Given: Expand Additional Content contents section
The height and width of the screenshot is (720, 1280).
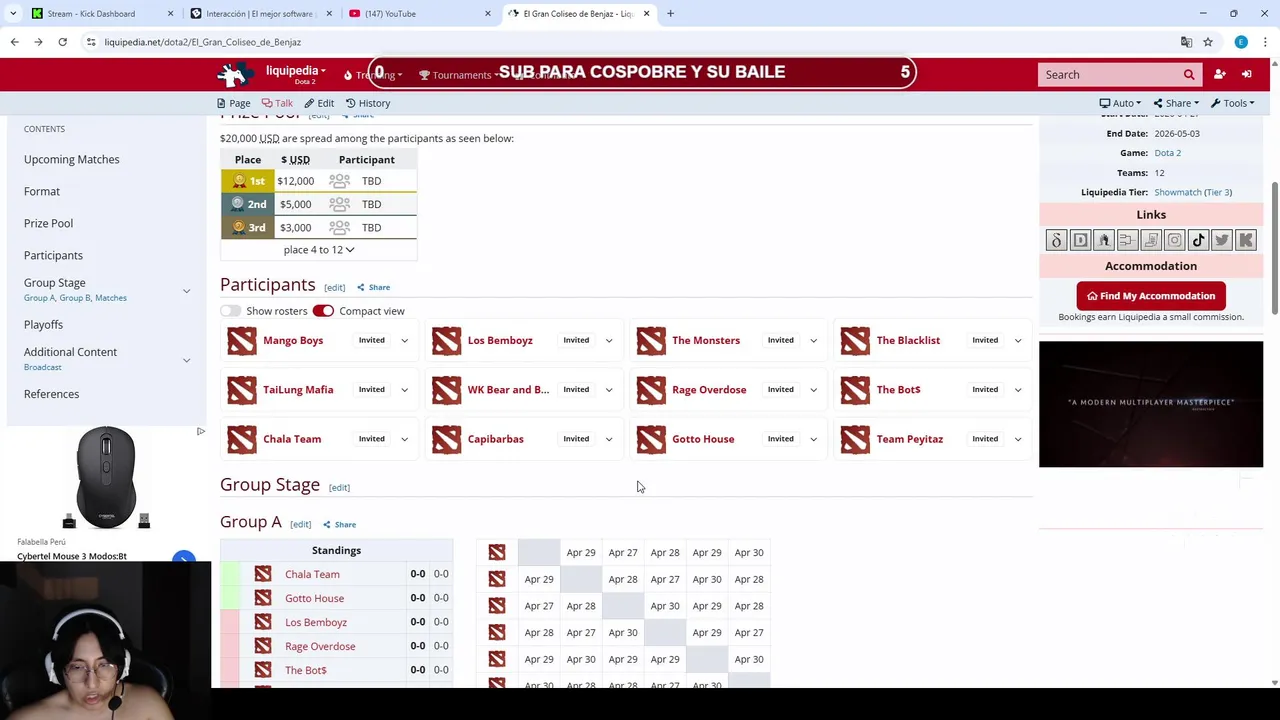Looking at the screenshot, I should coord(186,360).
